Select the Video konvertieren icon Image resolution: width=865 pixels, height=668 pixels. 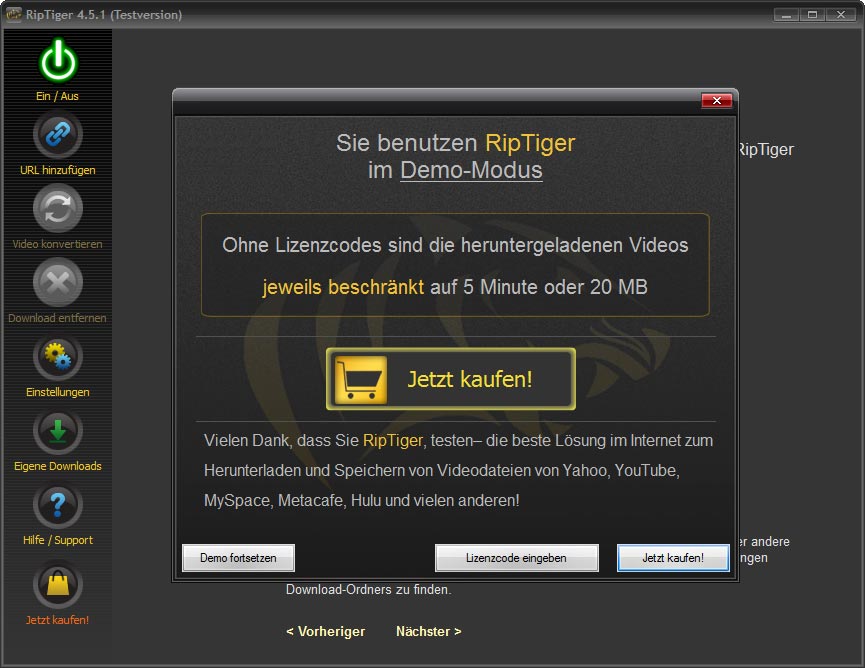coord(57,208)
